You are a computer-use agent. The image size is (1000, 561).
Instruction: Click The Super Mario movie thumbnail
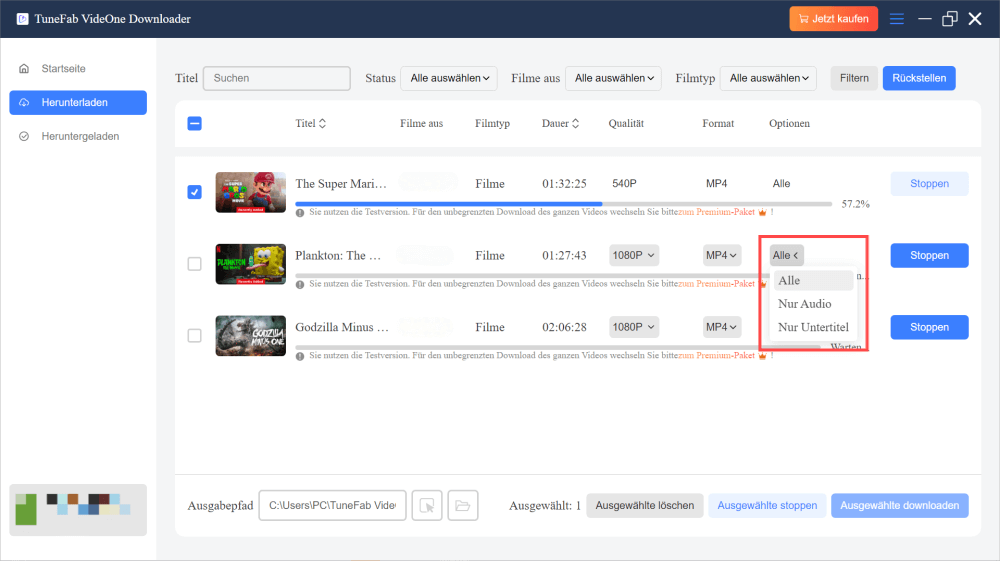tap(251, 192)
